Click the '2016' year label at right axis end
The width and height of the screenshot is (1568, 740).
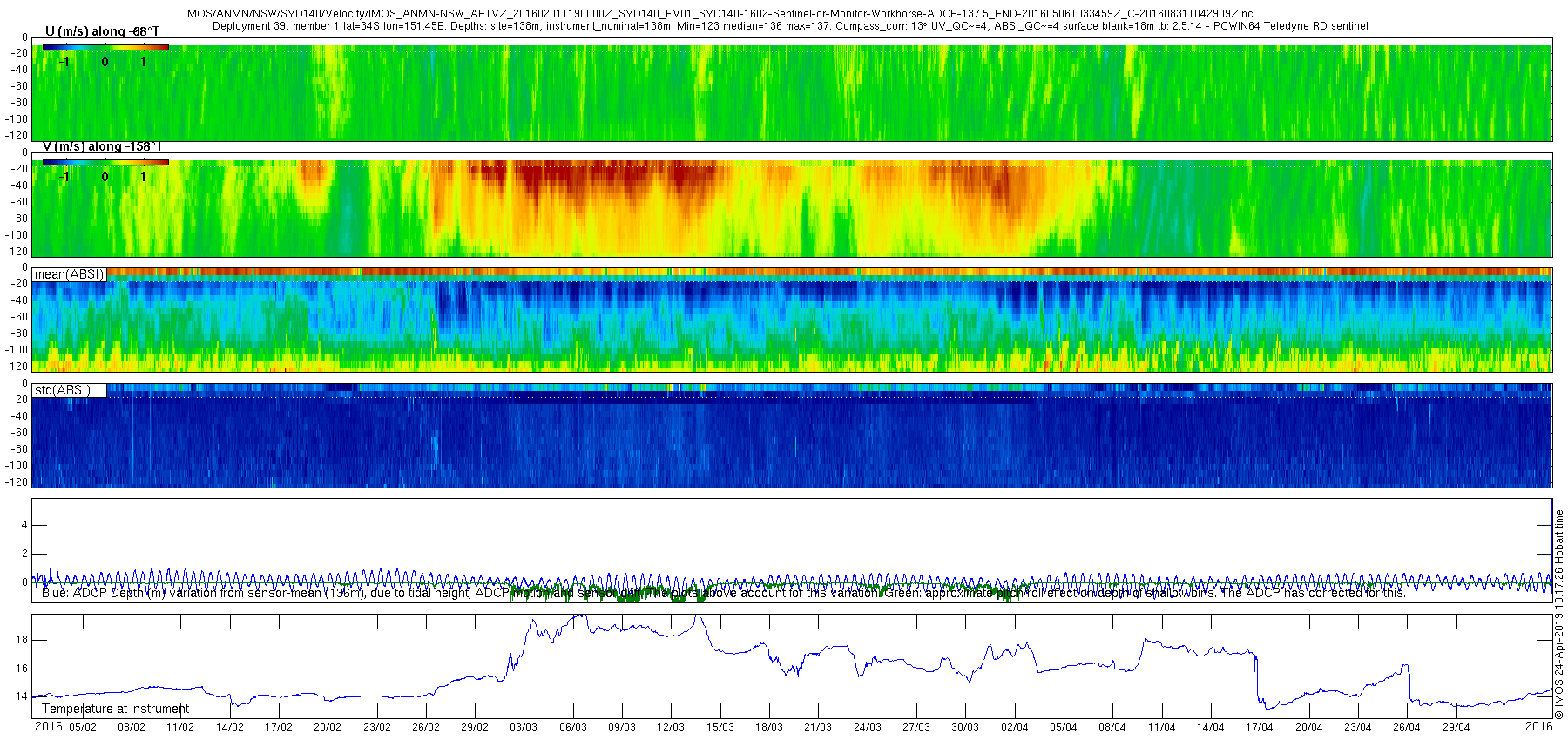[x=1538, y=726]
